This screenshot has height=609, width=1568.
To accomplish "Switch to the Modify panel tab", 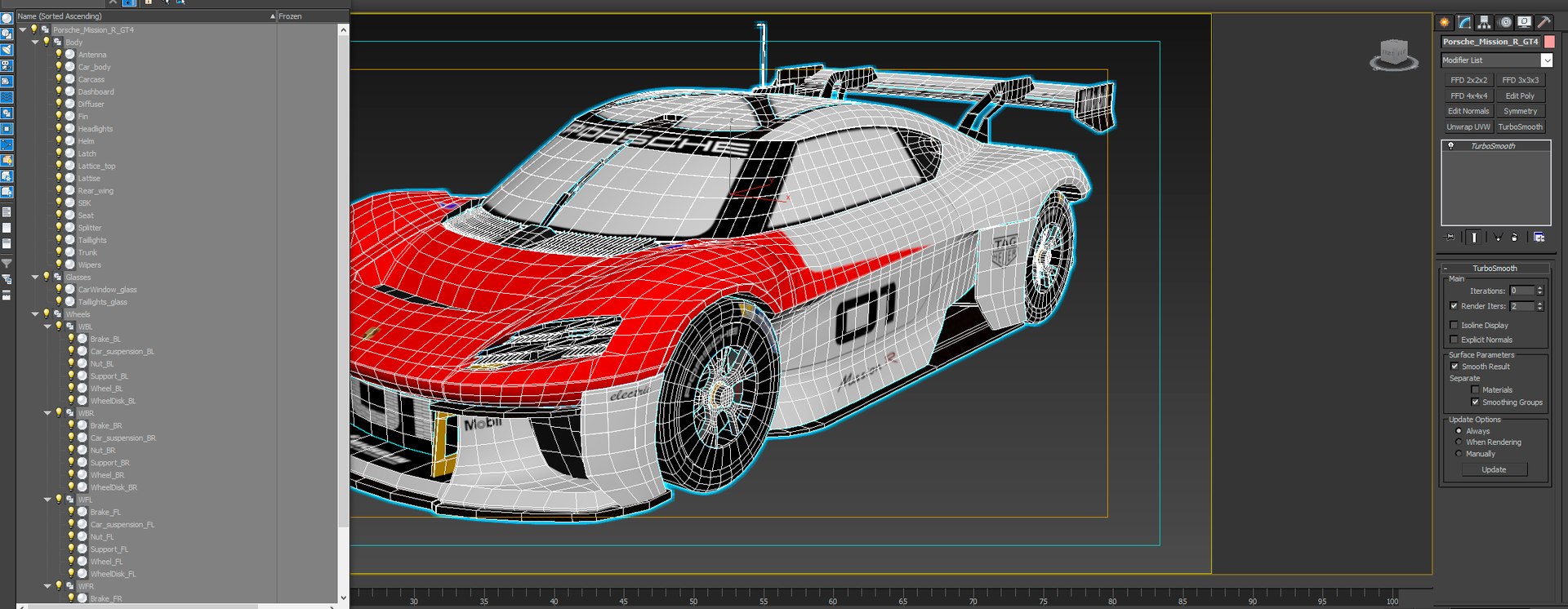I will [1465, 22].
